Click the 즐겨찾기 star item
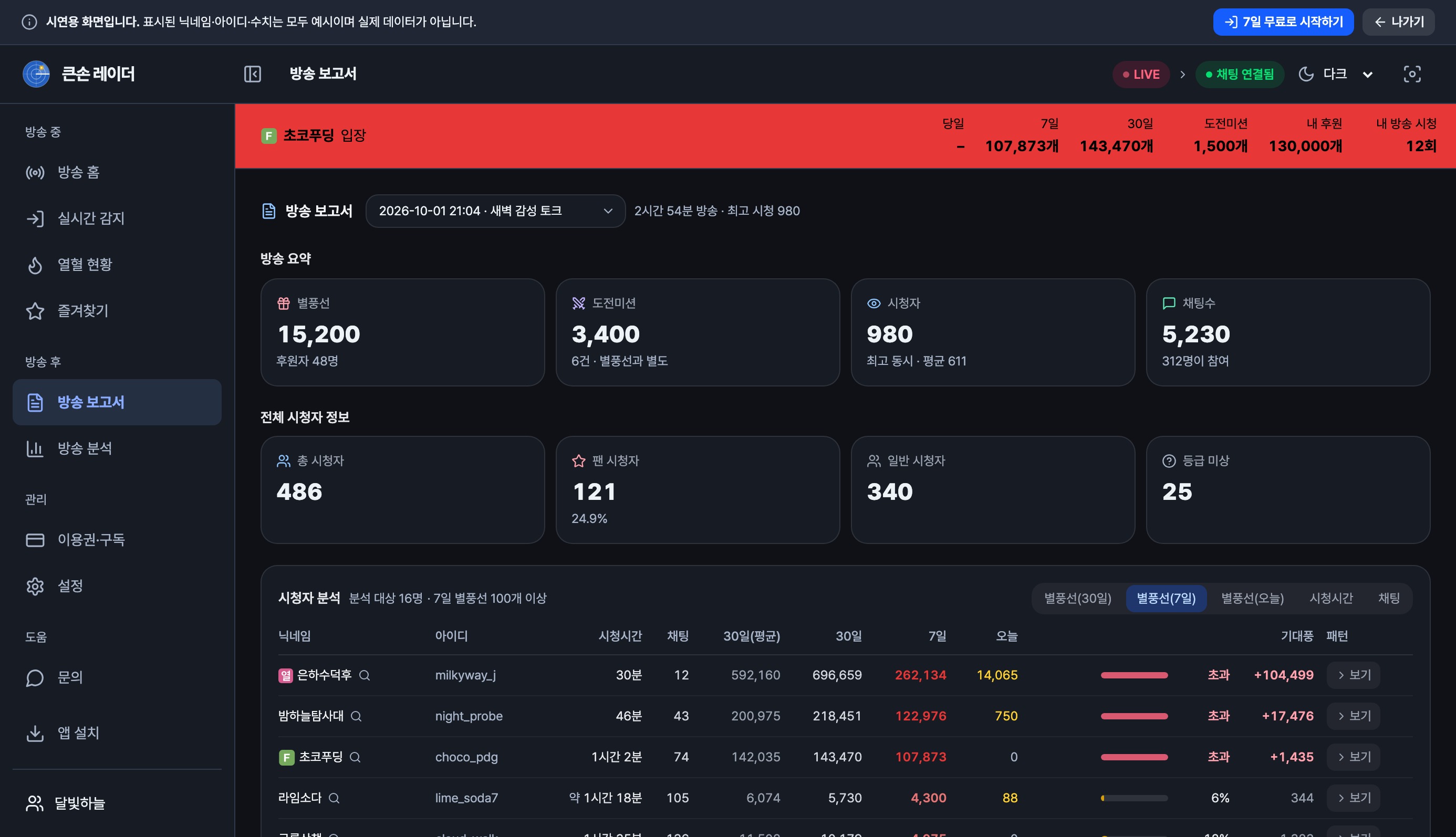 point(117,311)
